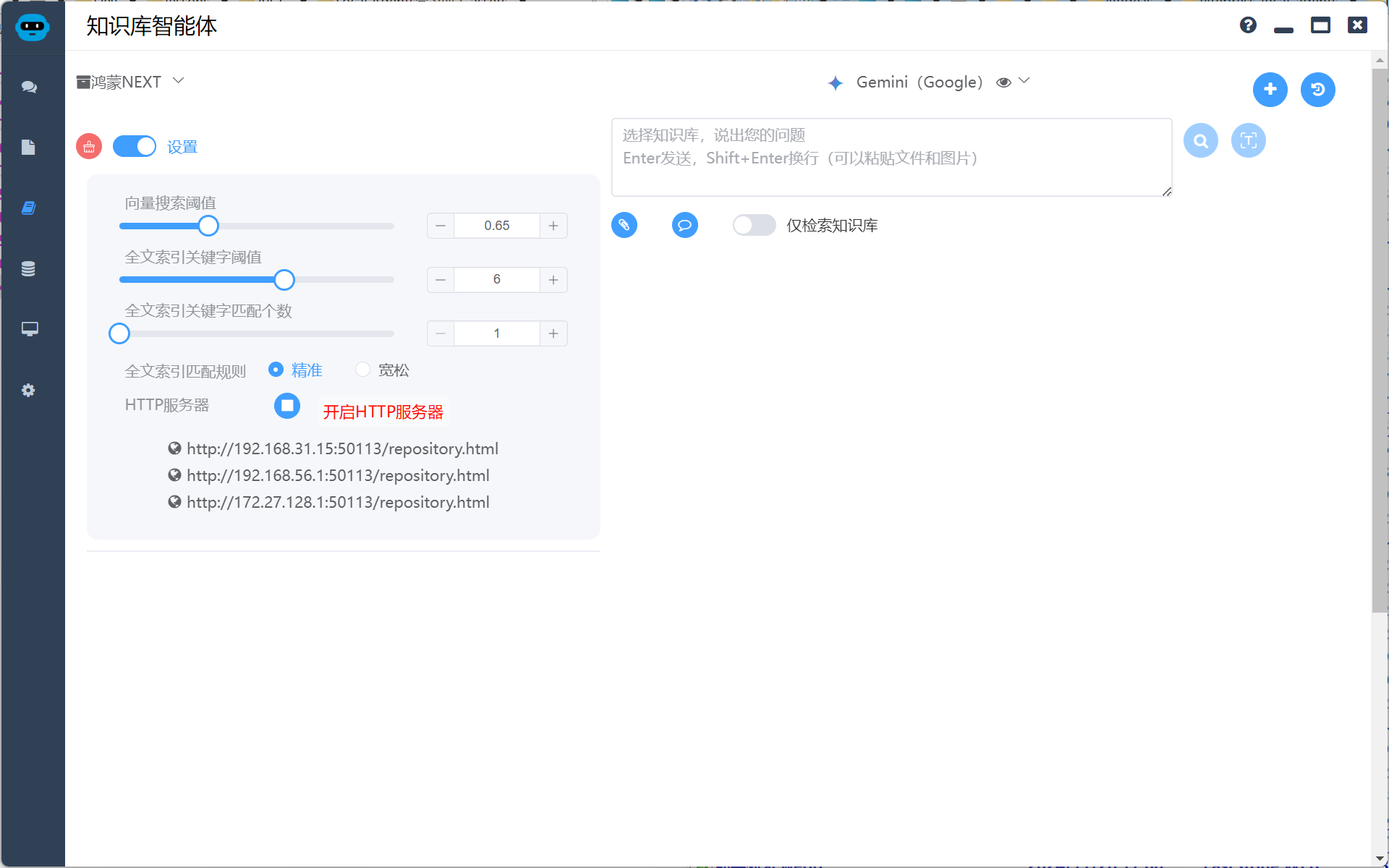Viewport: 1389px width, 868px height.
Task: Click the 全文索引关键字阈值 slider handle
Action: pos(284,279)
